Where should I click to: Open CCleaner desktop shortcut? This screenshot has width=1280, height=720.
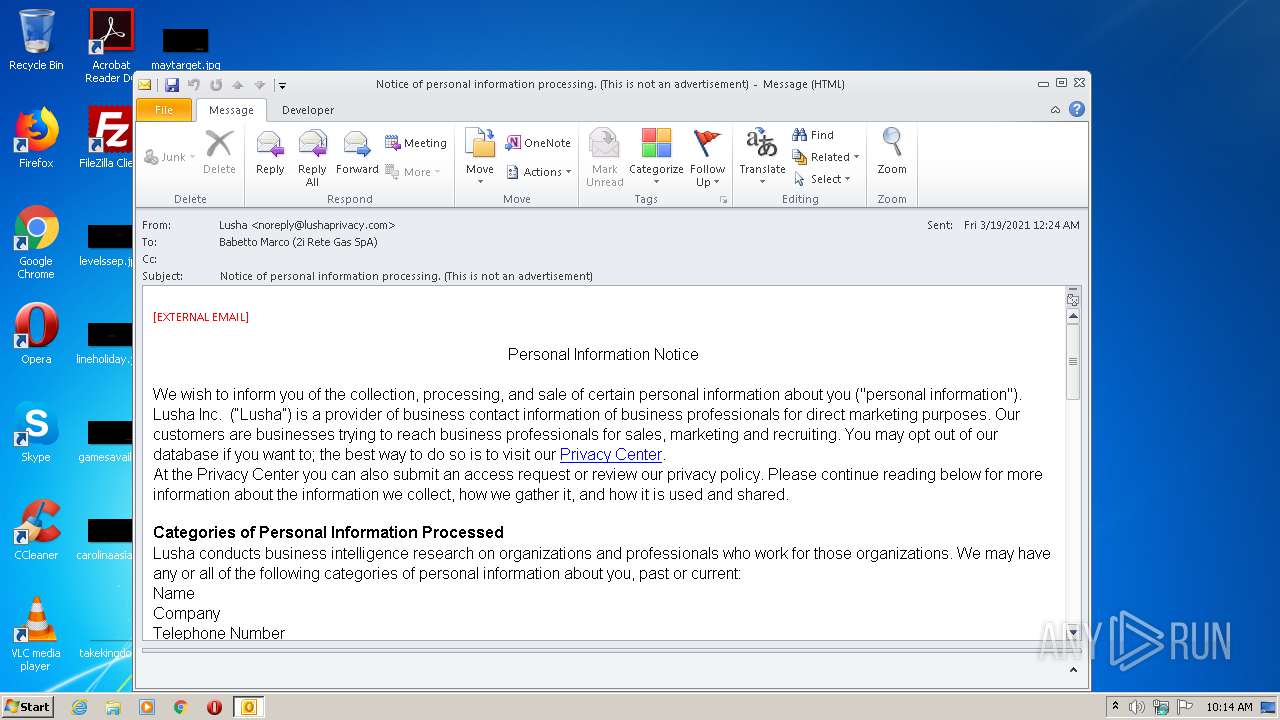point(36,530)
